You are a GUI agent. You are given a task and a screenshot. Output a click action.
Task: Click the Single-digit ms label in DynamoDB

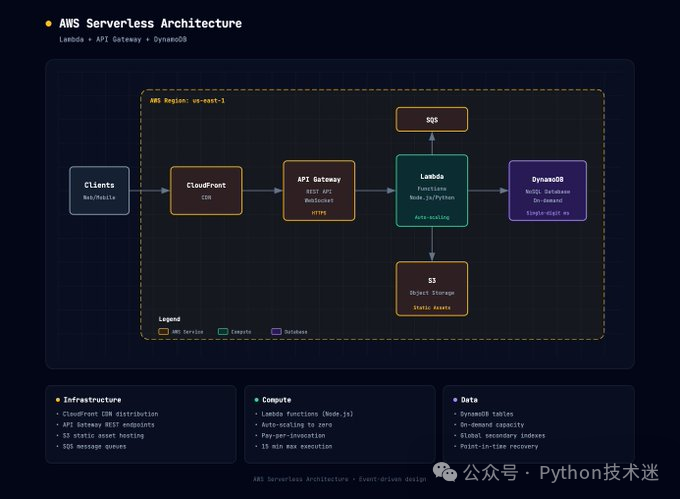(548, 213)
